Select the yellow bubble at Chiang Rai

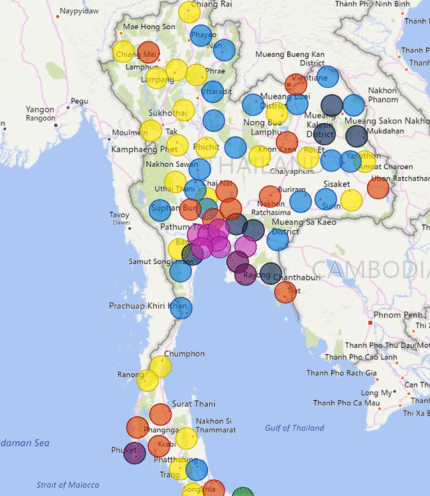(189, 12)
